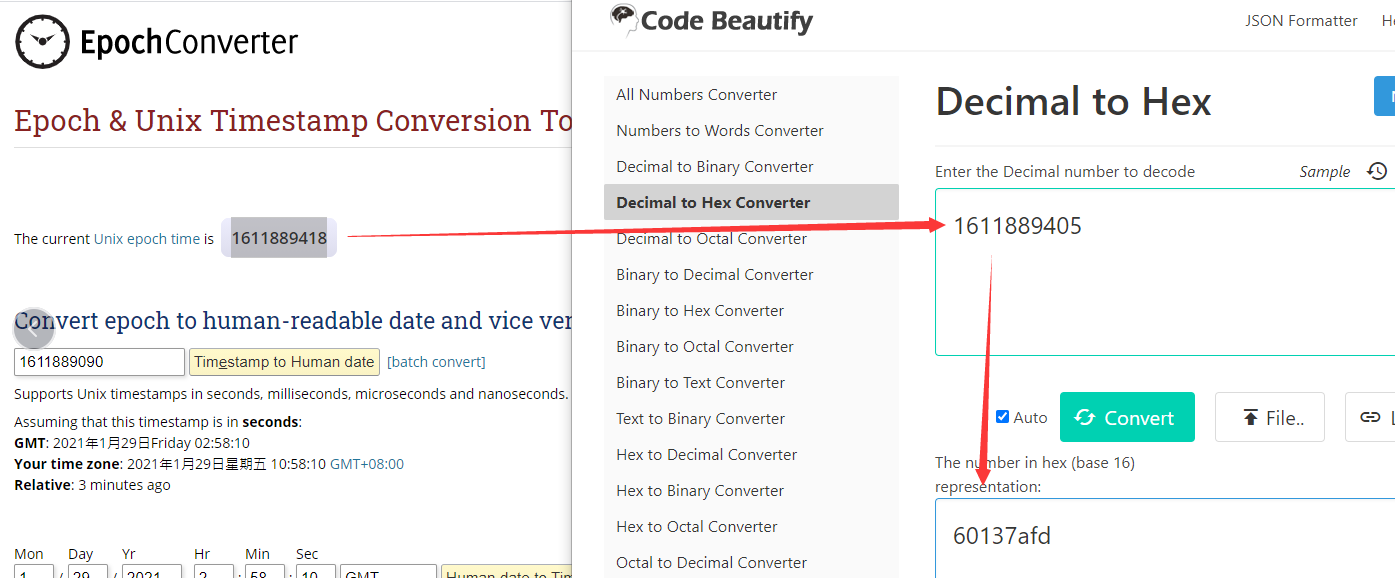Select Decimal to Binary Converter
The width and height of the screenshot is (1395, 578).
[751, 166]
